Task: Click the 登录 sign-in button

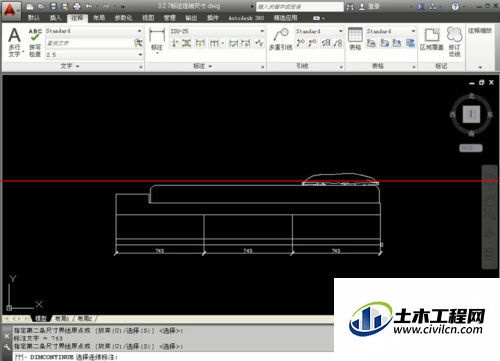Action: point(370,6)
